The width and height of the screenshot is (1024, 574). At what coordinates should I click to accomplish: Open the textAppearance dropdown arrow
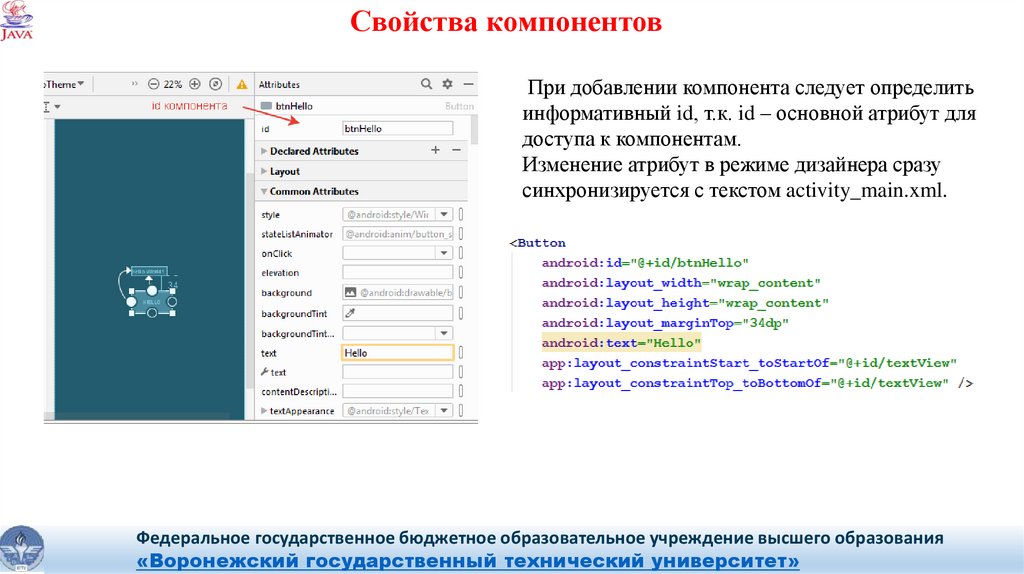[x=444, y=411]
